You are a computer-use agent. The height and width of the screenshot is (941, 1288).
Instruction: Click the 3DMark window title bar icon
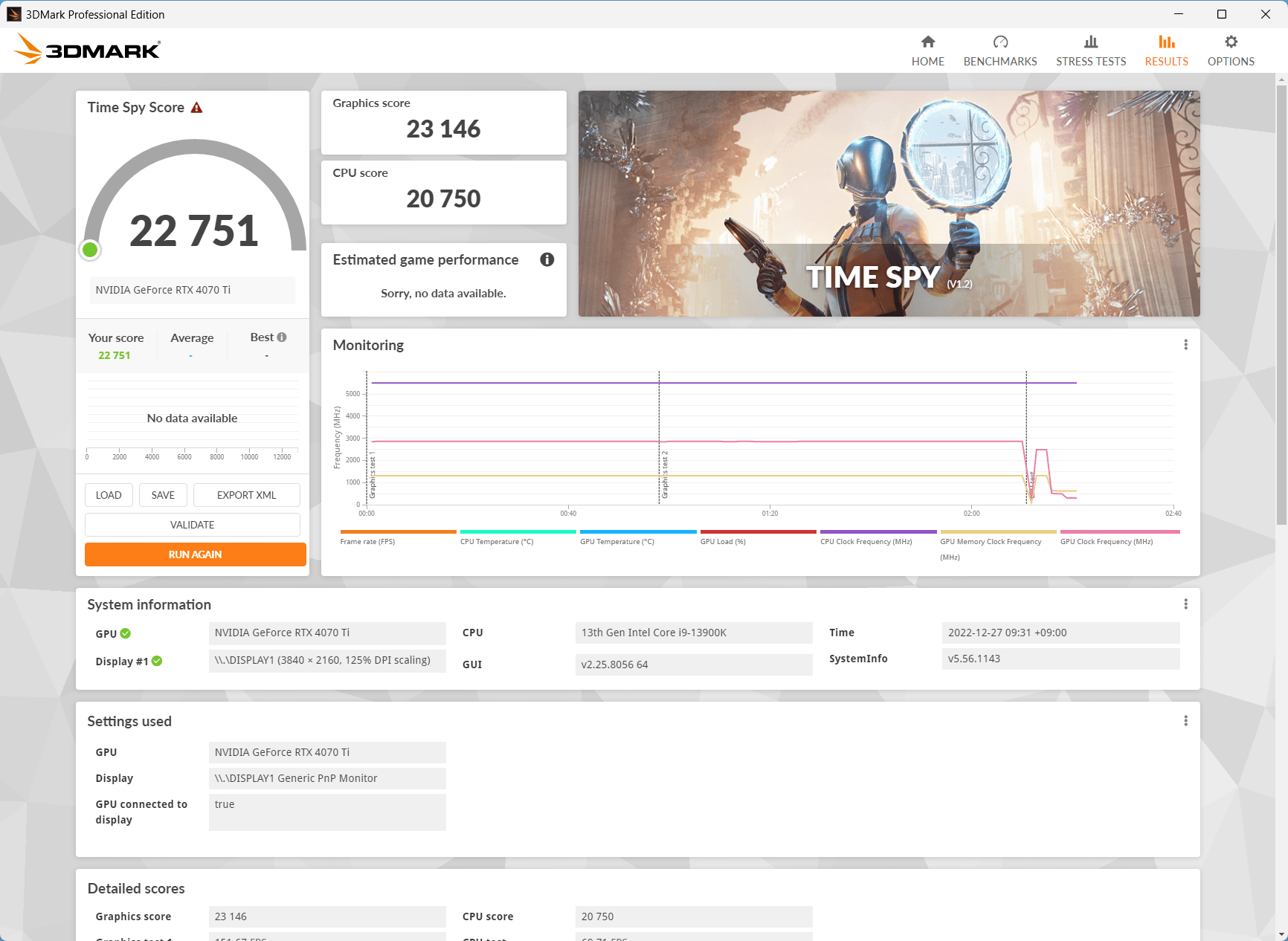point(13,14)
